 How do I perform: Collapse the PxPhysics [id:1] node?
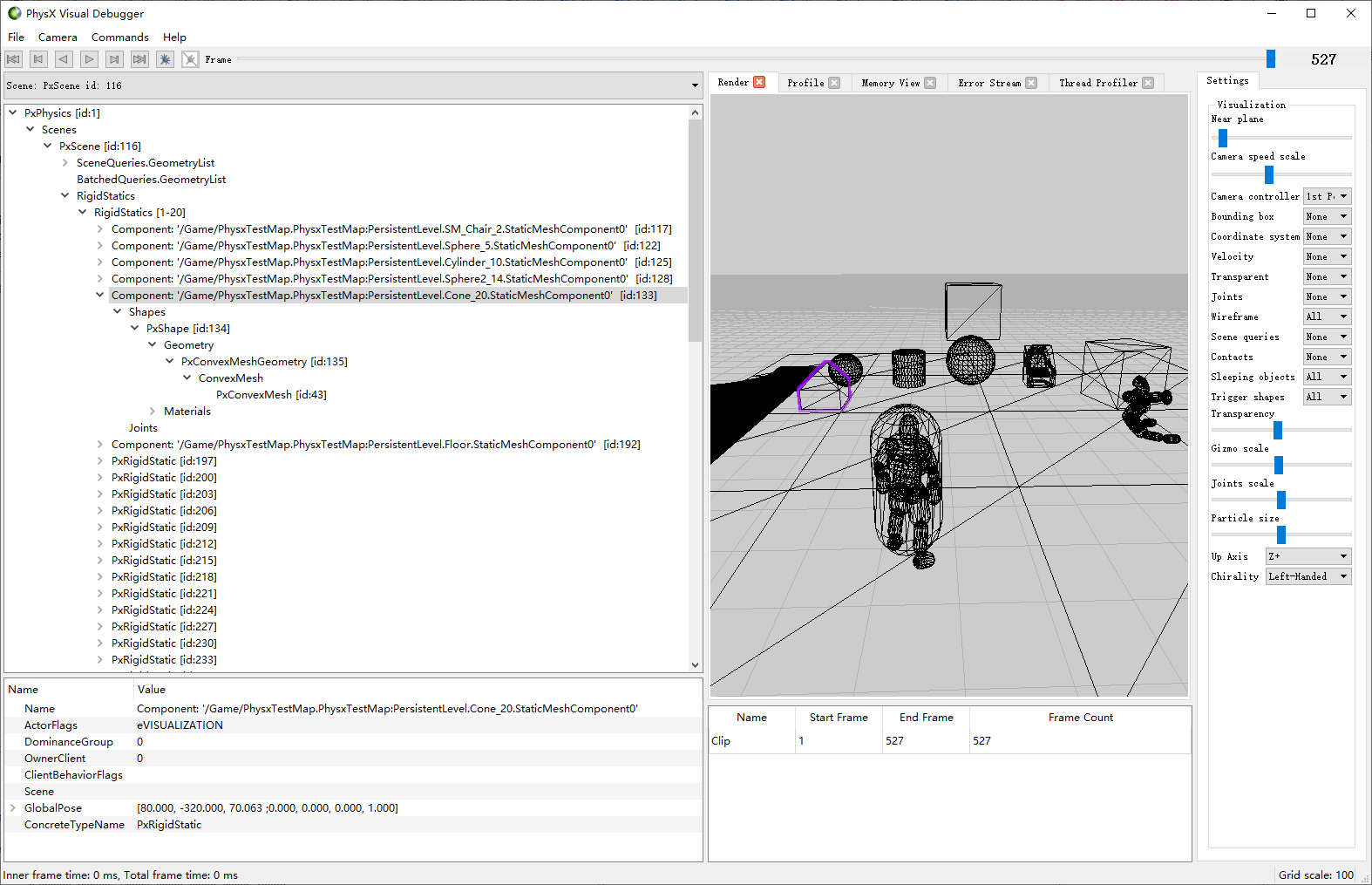click(13, 112)
